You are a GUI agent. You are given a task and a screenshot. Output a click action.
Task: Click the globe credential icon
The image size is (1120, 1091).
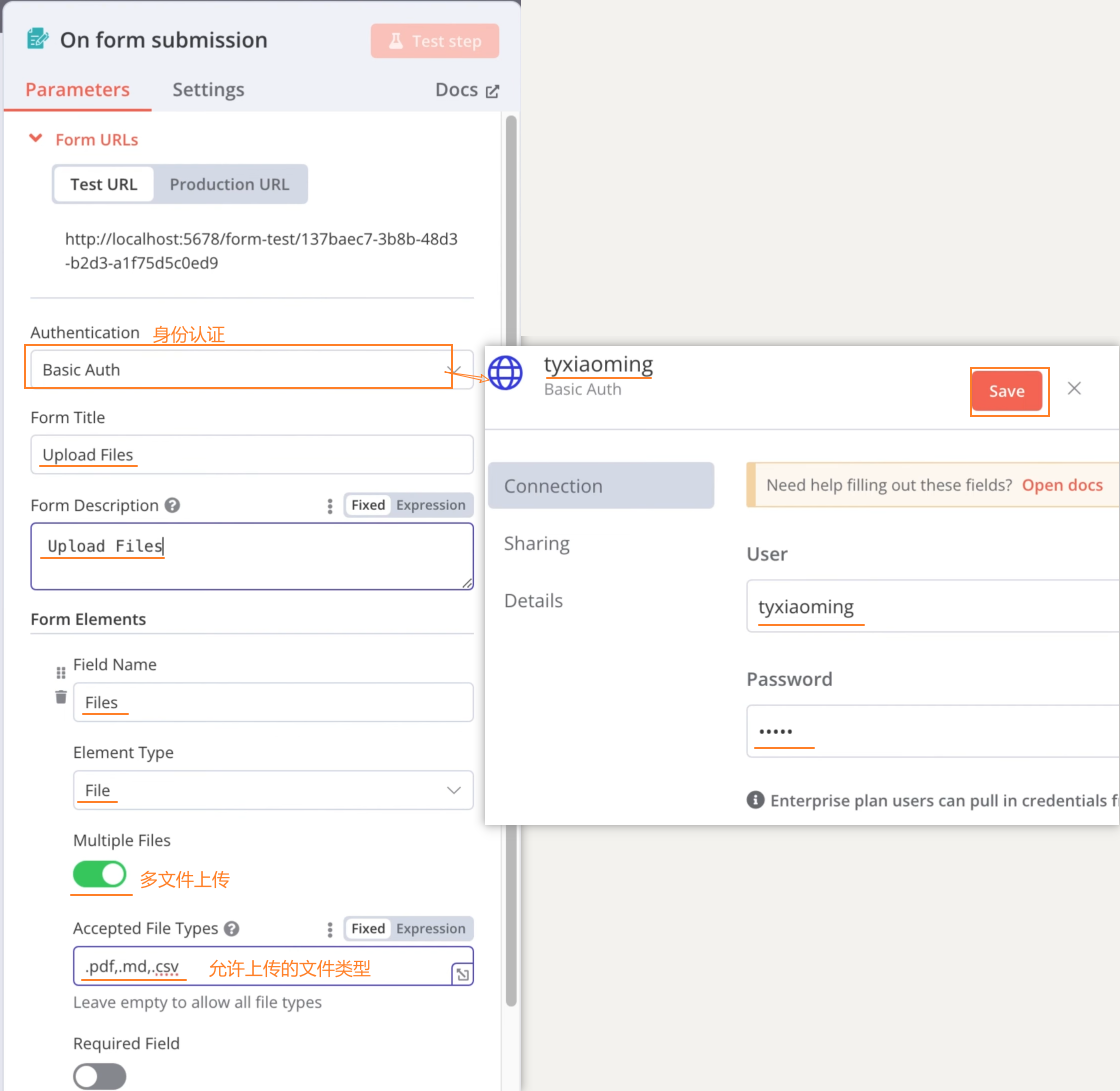point(505,373)
